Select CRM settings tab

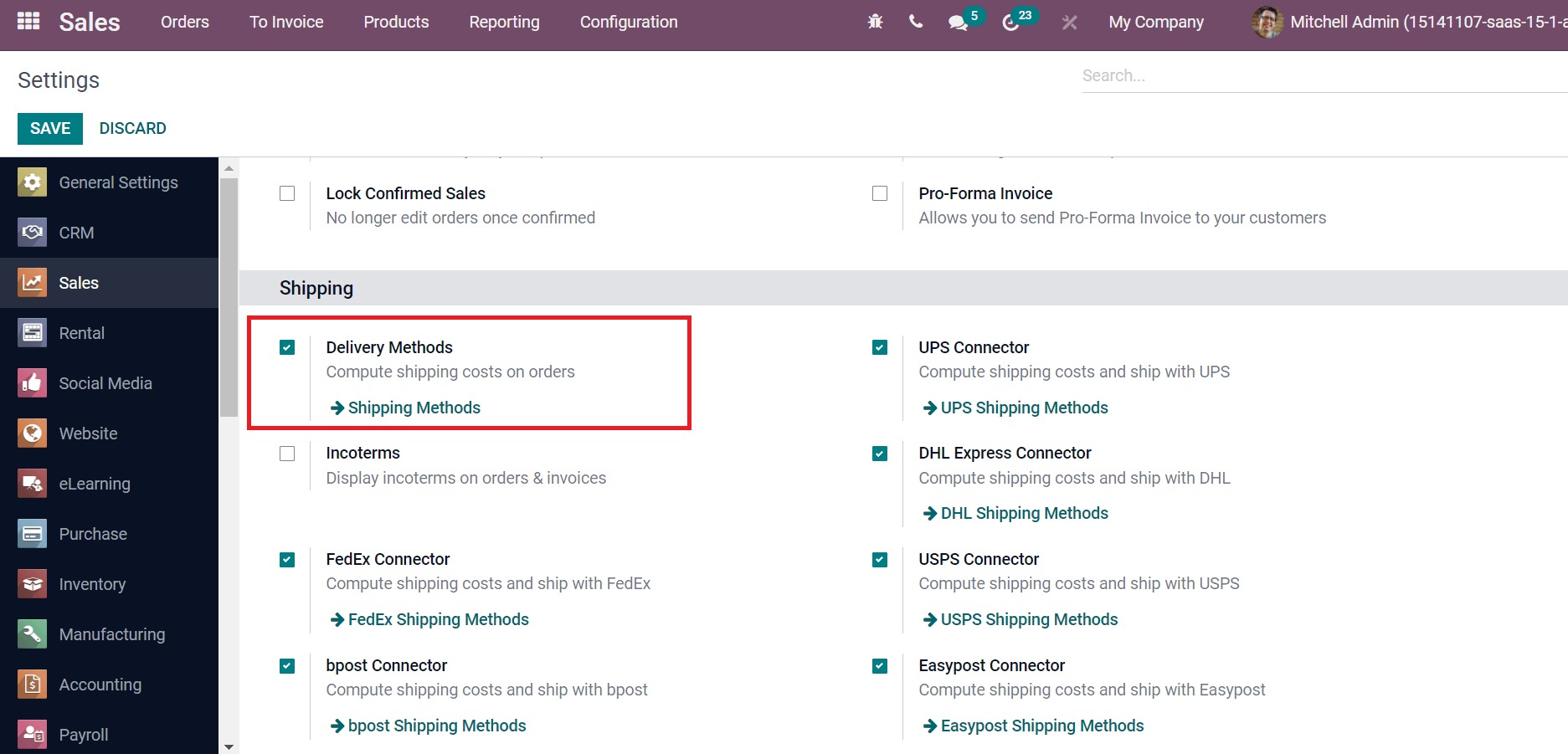click(x=109, y=233)
